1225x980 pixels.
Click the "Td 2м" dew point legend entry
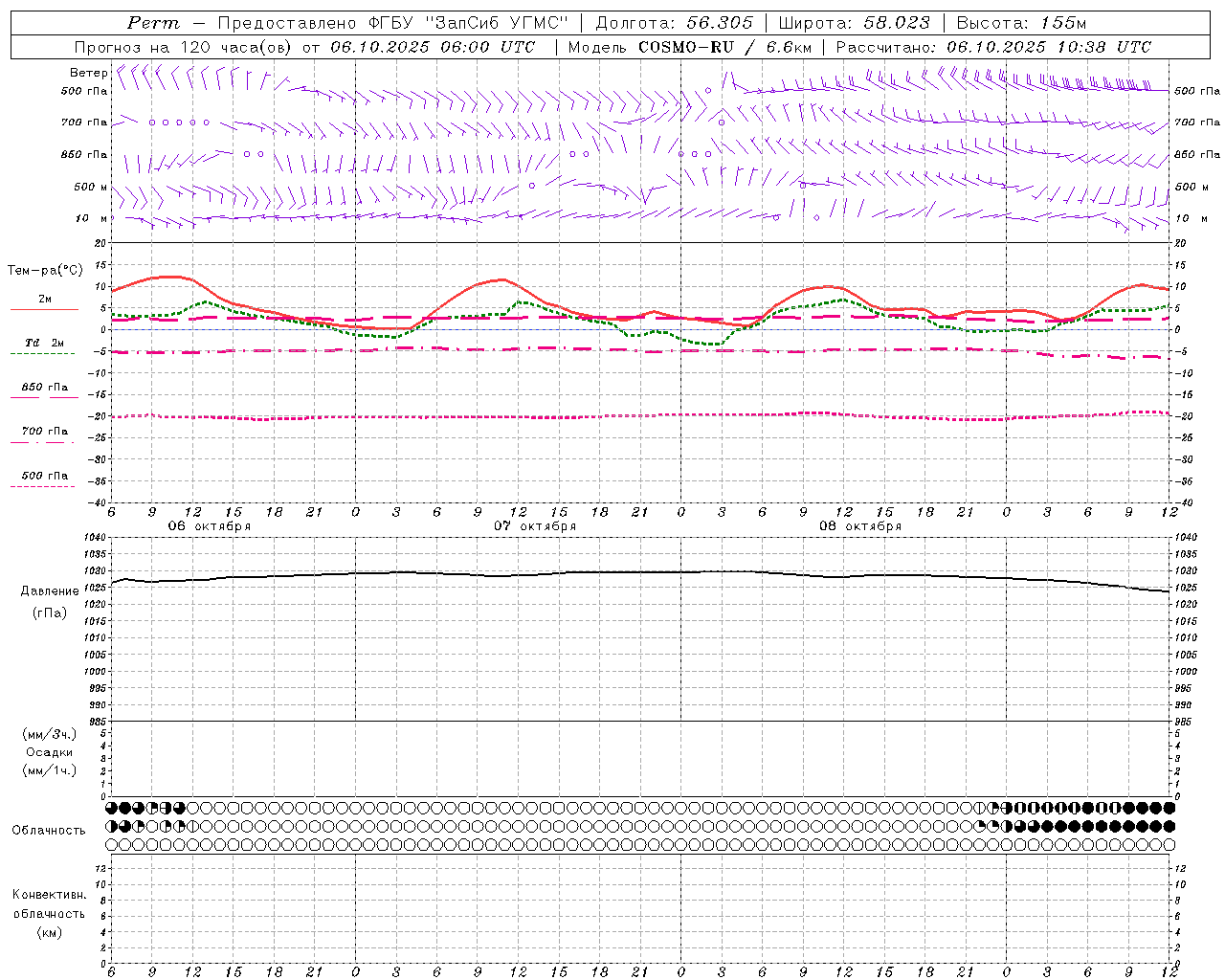click(x=44, y=343)
